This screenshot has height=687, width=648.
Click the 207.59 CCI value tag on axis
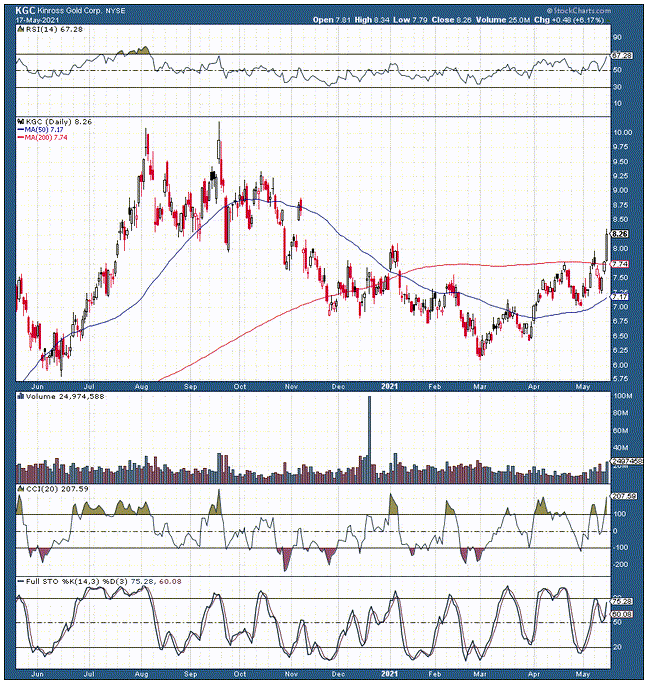coord(622,496)
